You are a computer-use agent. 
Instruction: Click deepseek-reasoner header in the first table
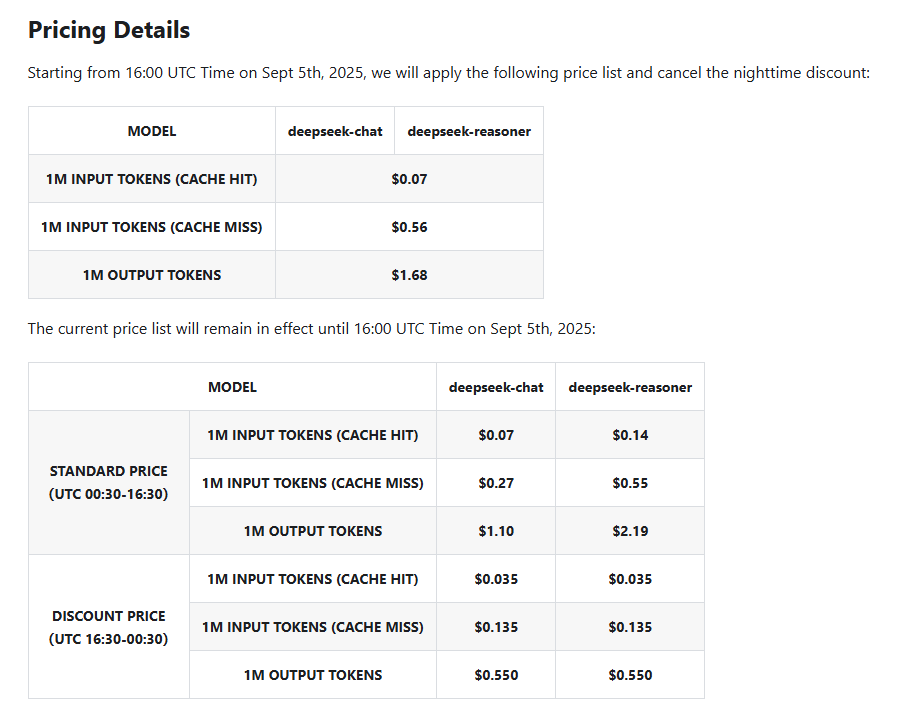tap(469, 131)
